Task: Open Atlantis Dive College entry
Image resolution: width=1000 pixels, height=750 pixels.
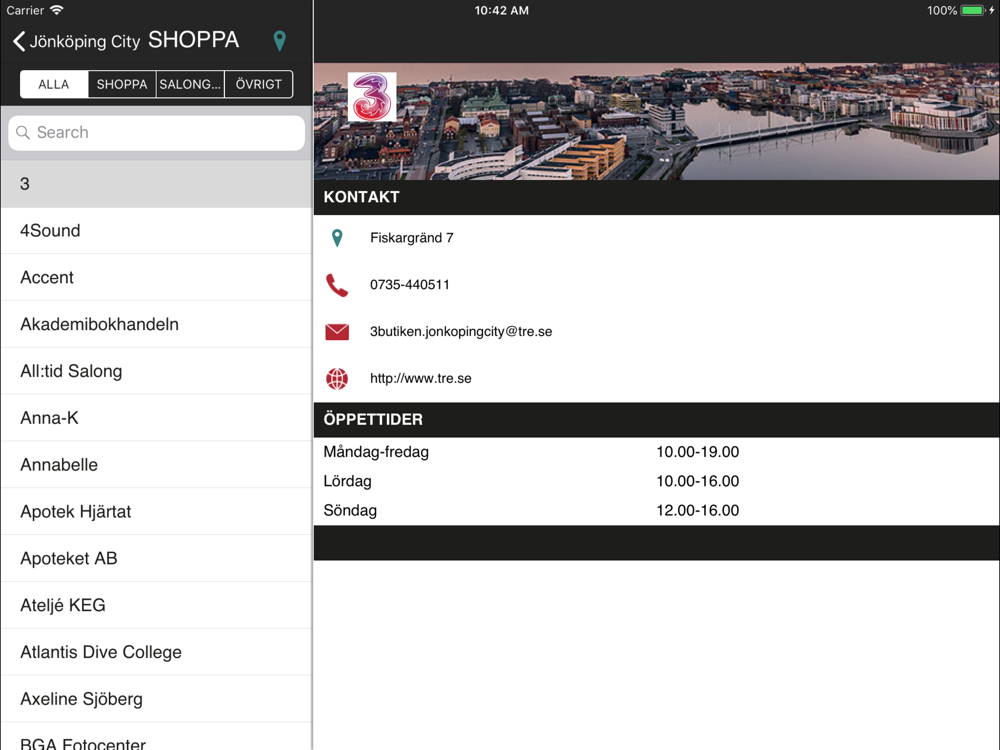Action: click(x=156, y=652)
